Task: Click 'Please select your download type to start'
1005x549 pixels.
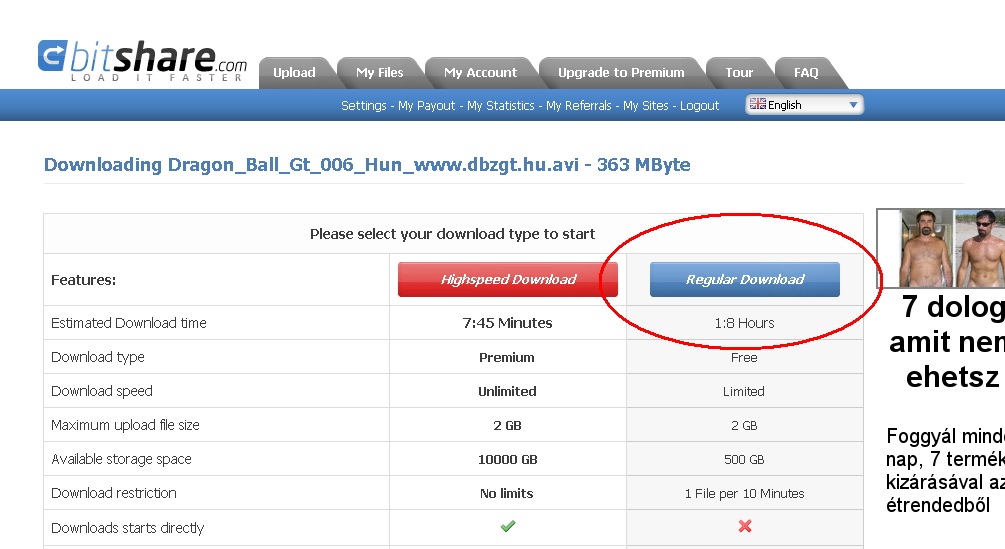Action: 453,234
